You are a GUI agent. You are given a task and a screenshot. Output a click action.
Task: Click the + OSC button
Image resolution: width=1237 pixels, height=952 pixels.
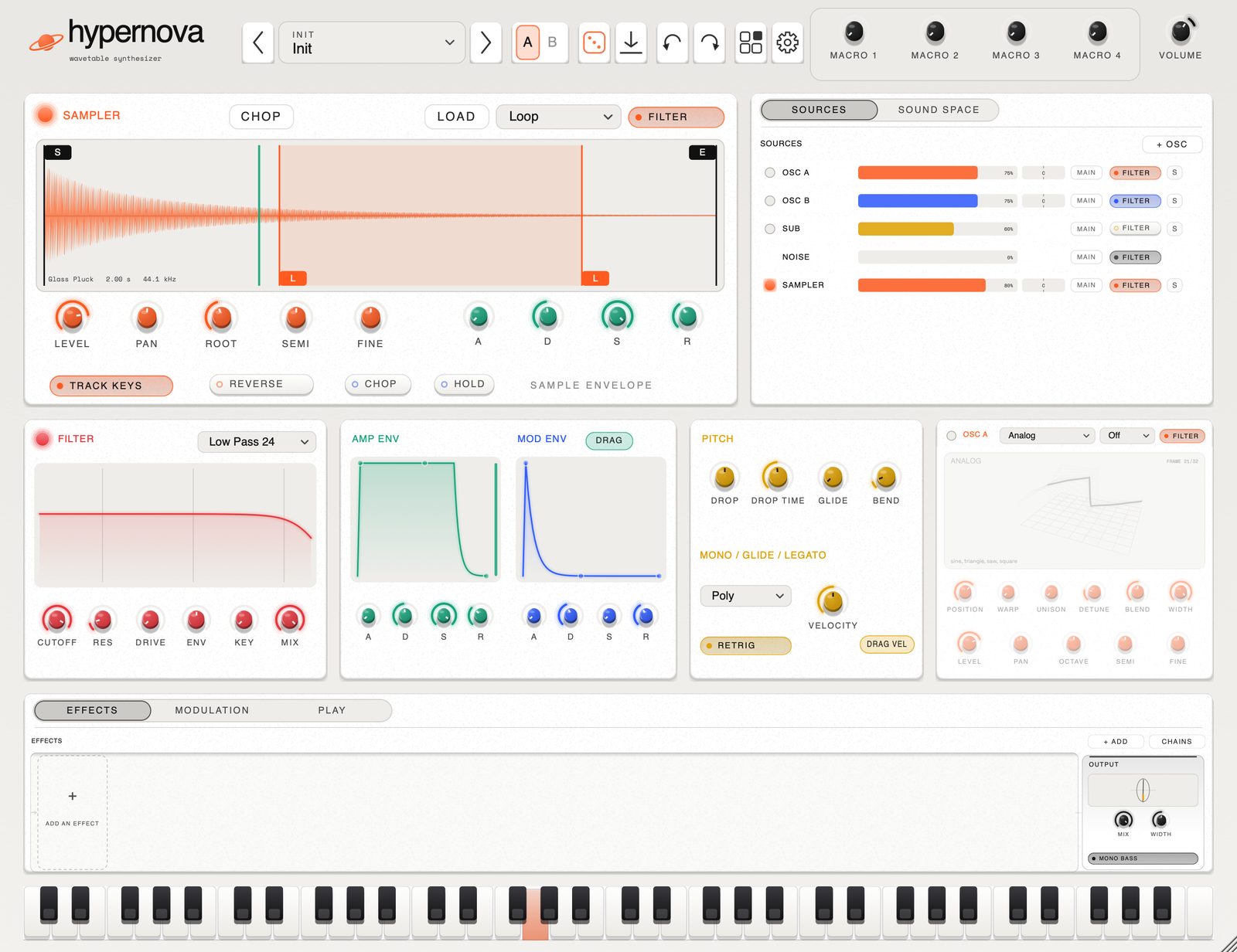coord(1171,144)
